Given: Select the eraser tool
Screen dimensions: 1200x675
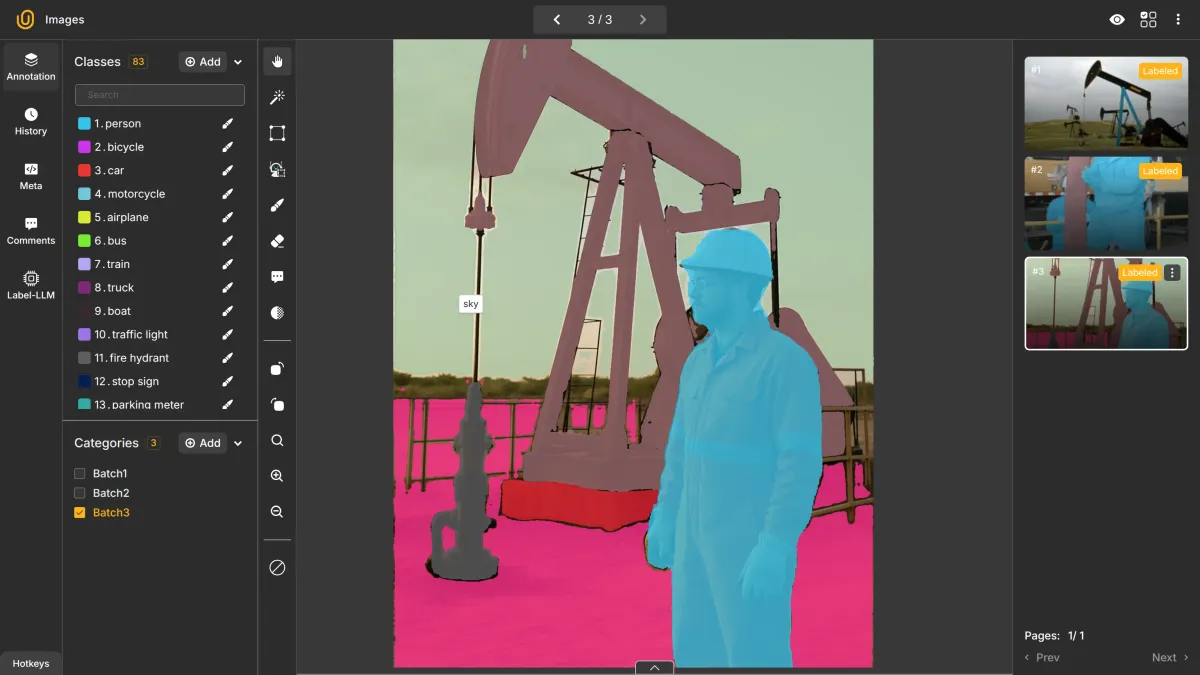Looking at the screenshot, I should click(x=277, y=241).
